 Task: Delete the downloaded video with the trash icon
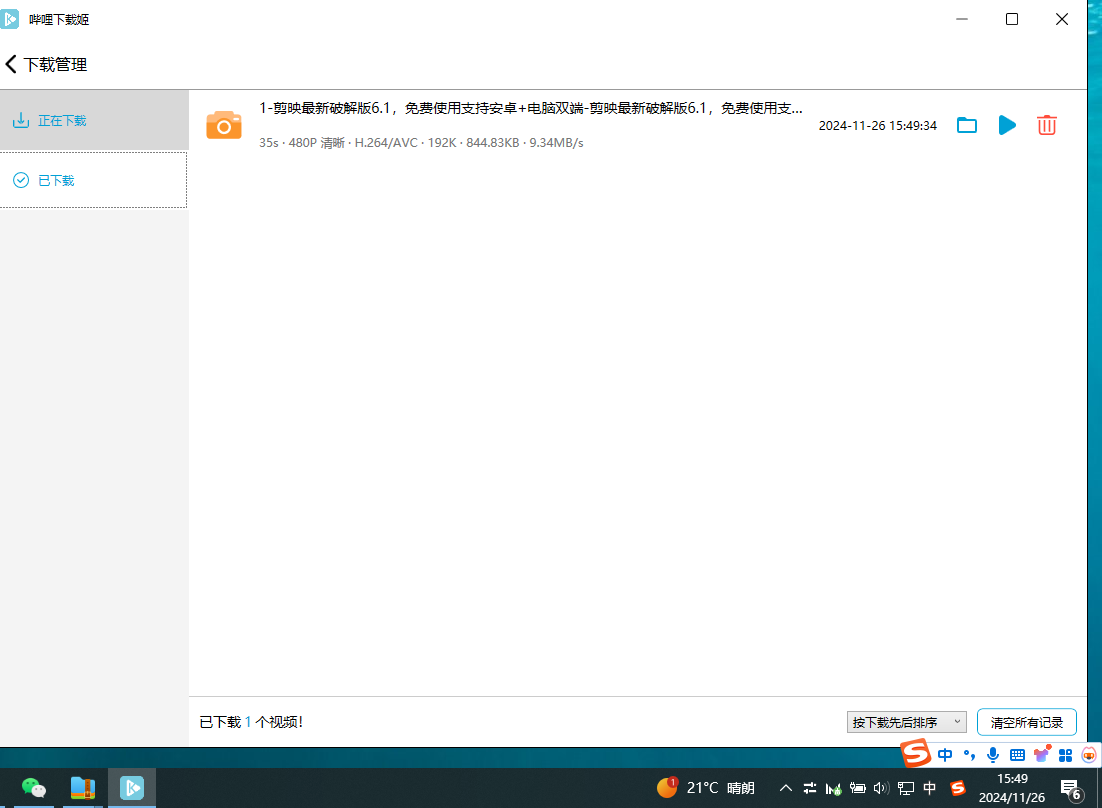click(1046, 125)
